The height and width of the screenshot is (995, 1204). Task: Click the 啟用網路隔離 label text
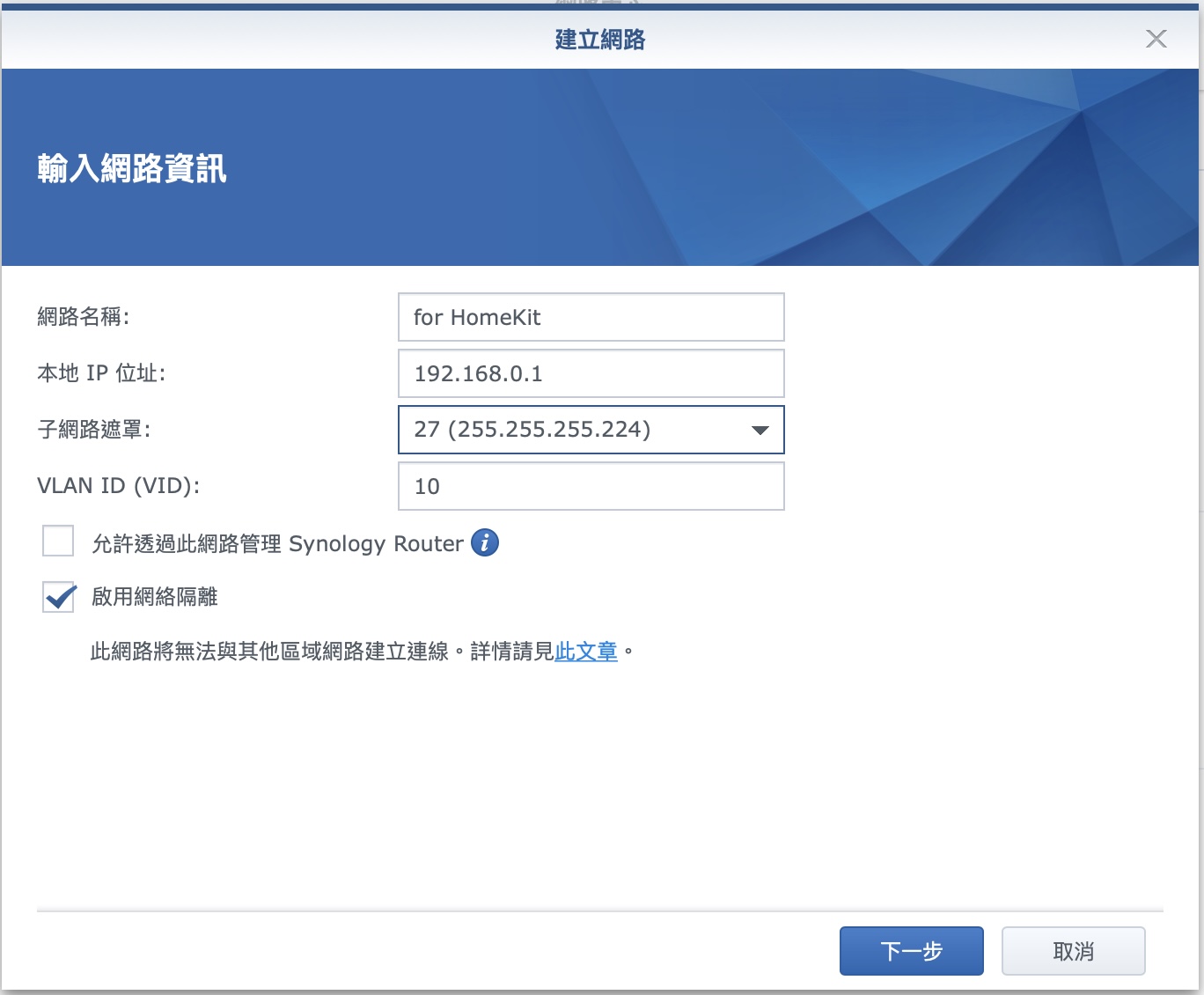[x=155, y=597]
